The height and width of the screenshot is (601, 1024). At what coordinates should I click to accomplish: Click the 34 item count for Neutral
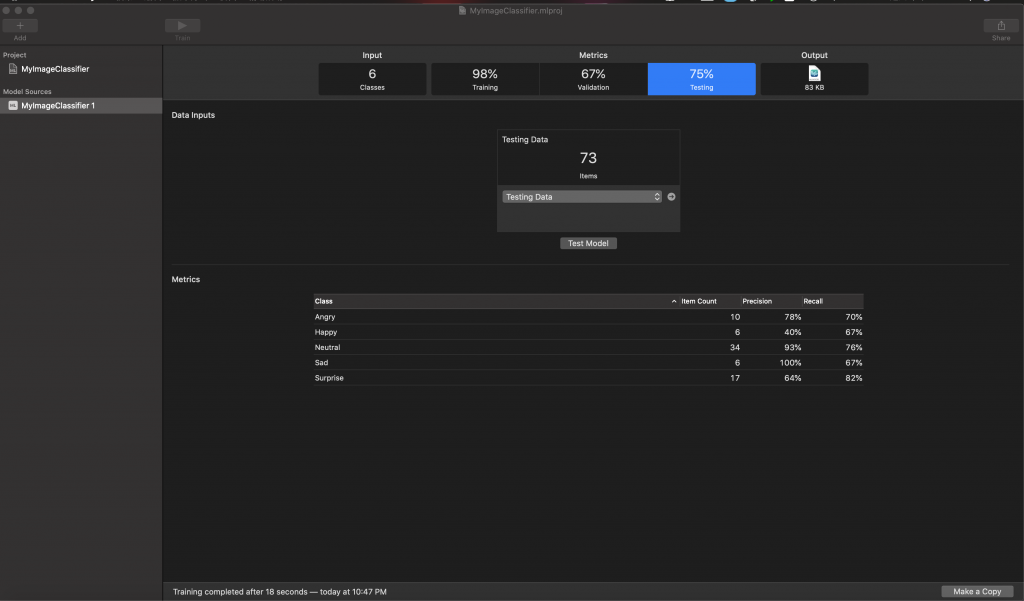click(x=735, y=348)
